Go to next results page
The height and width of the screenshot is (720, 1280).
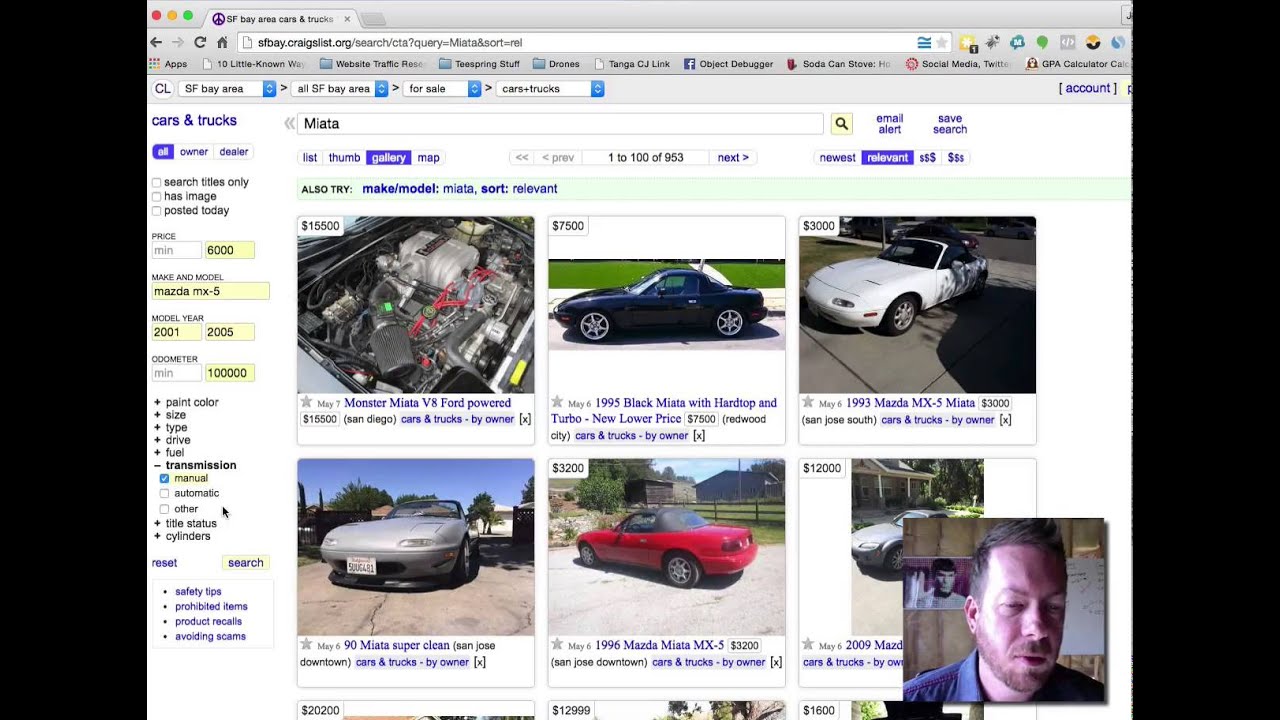click(x=733, y=157)
